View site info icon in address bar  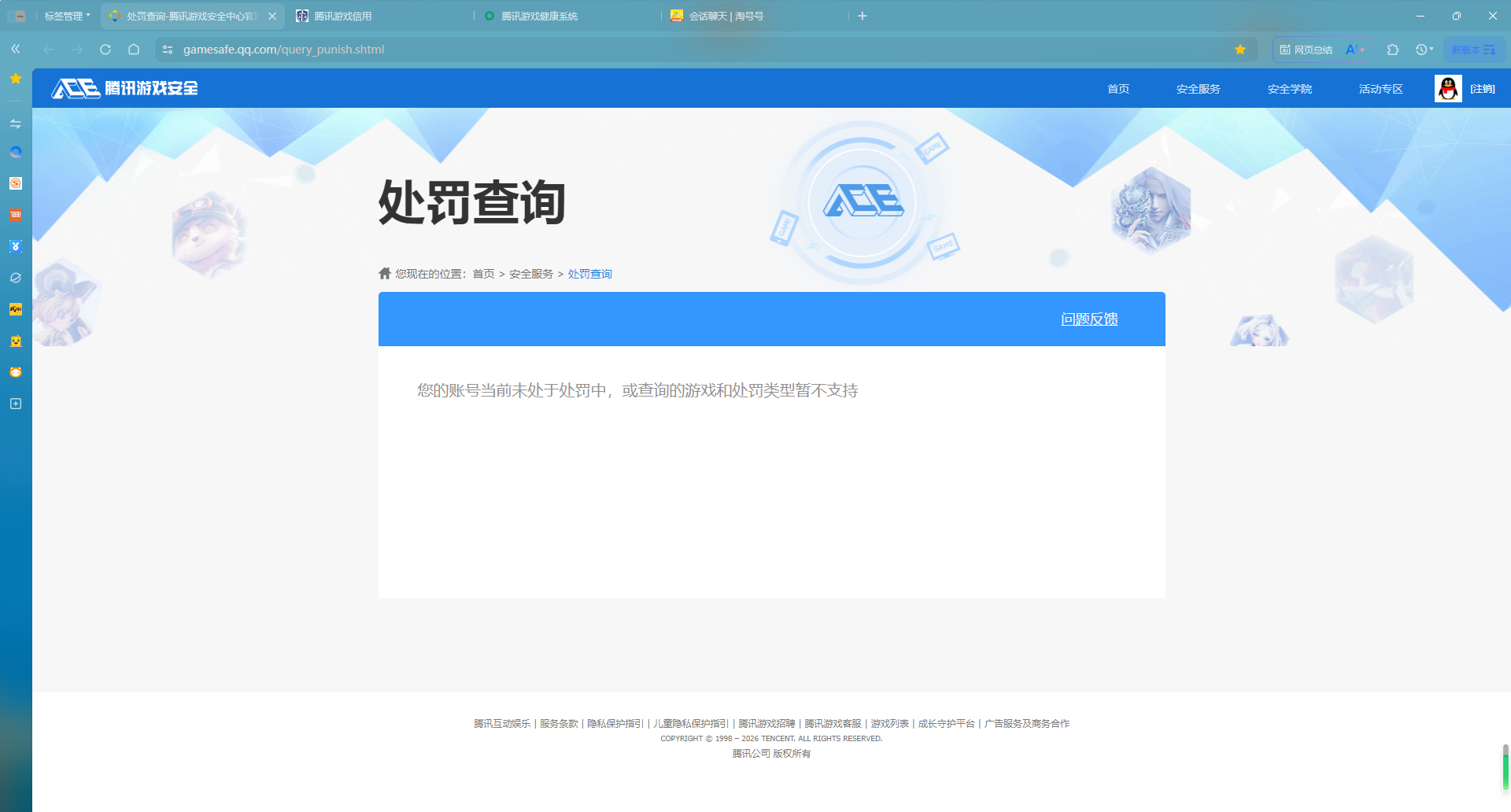pos(167,49)
